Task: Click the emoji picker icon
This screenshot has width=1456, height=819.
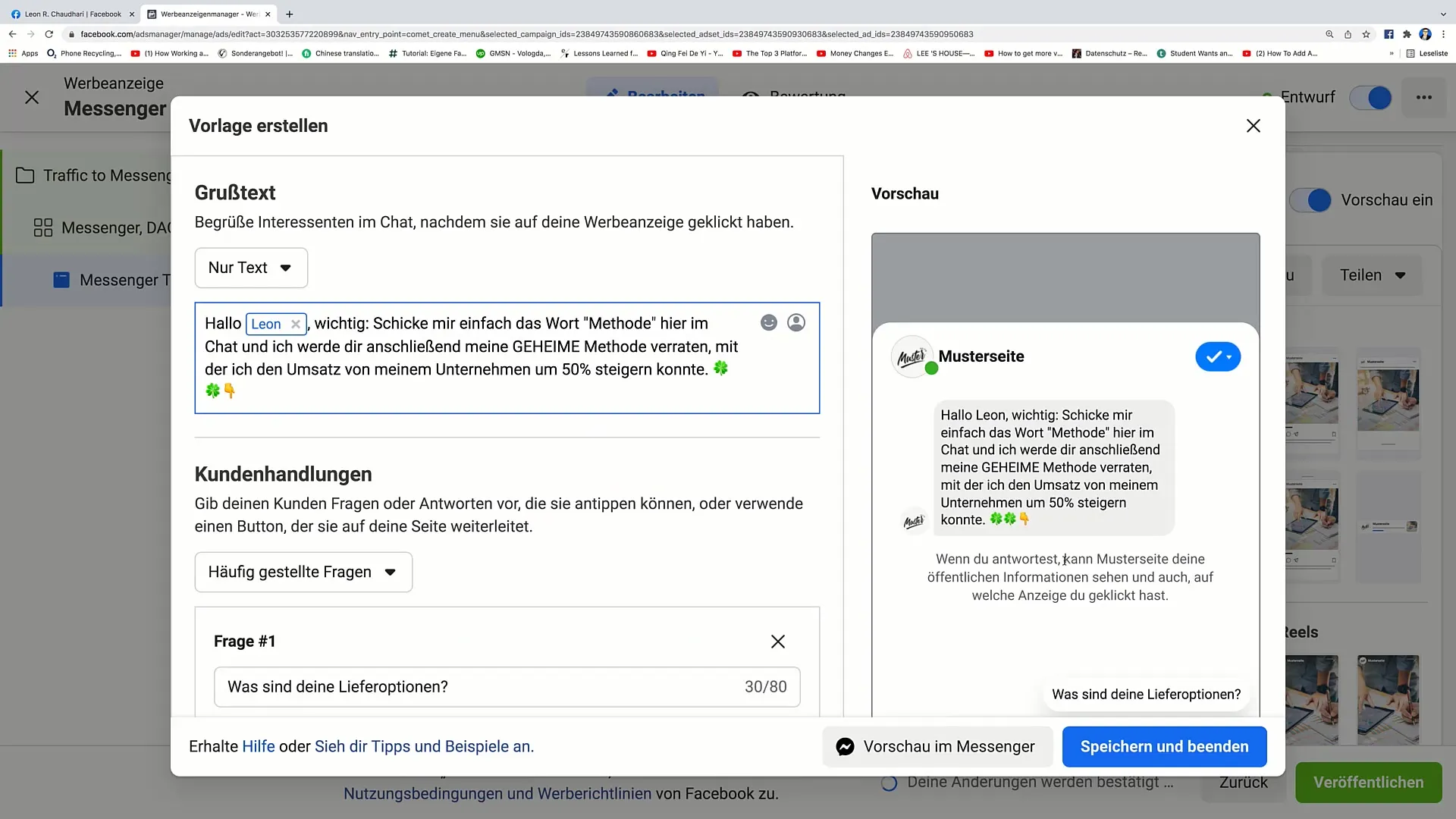Action: click(x=768, y=322)
